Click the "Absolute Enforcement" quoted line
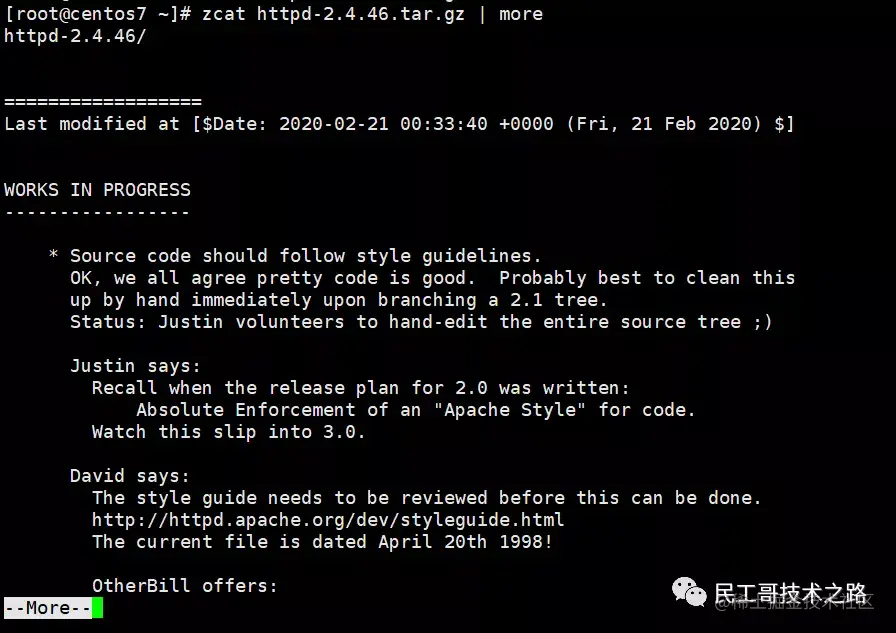 tap(415, 410)
